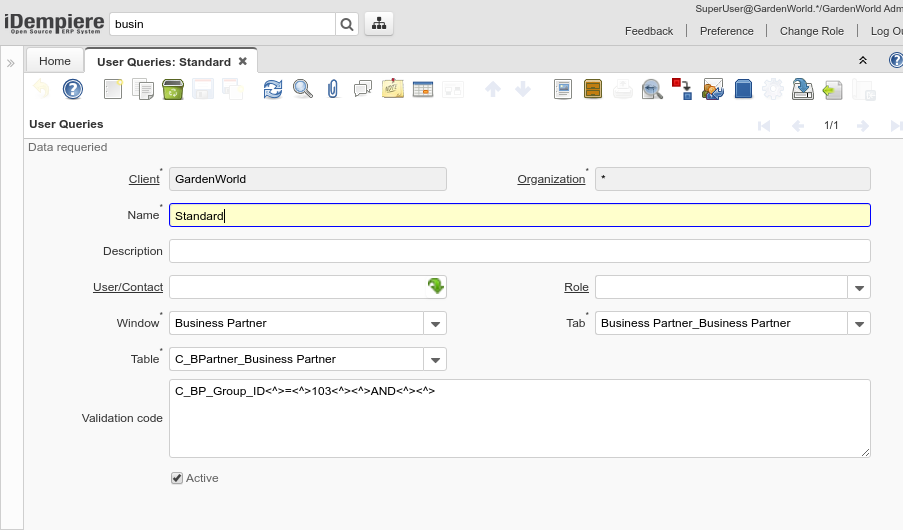Expand the Window dropdown
The width and height of the screenshot is (903, 530).
tap(435, 323)
